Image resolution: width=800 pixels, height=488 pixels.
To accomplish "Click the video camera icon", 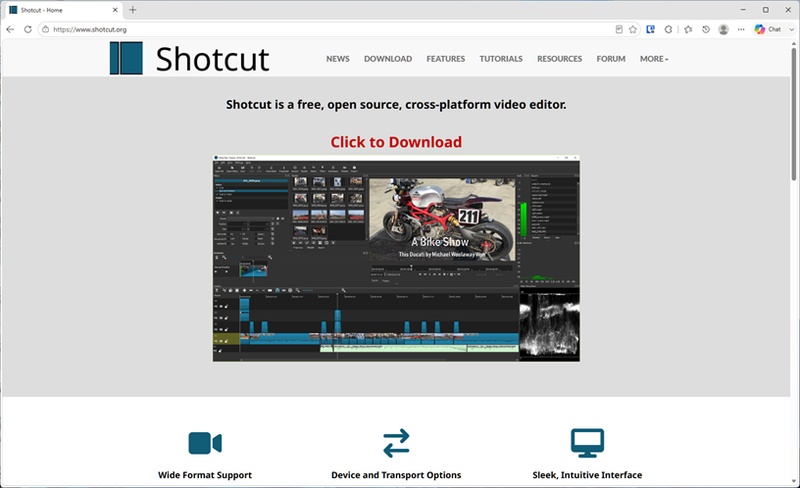I will (205, 443).
